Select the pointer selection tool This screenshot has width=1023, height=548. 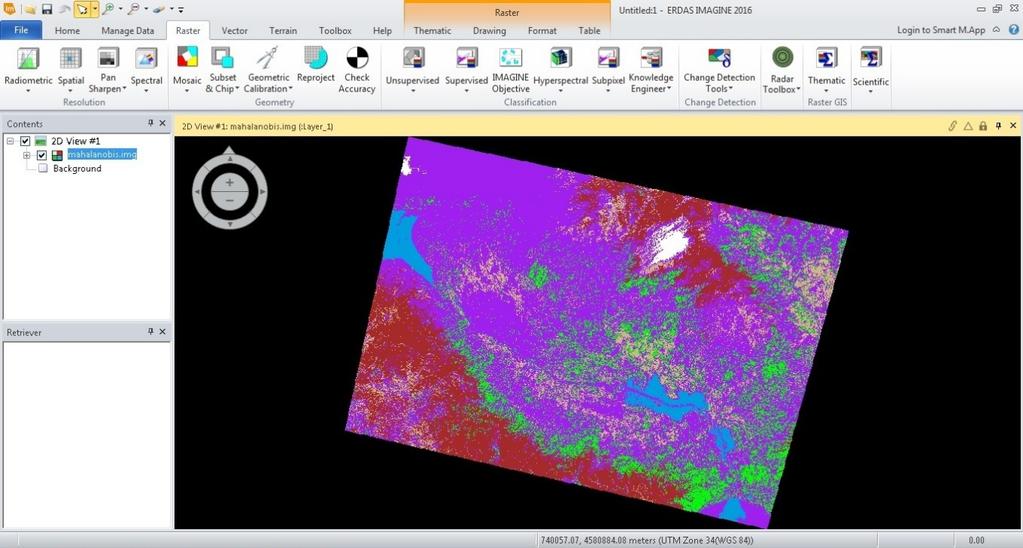coord(82,9)
